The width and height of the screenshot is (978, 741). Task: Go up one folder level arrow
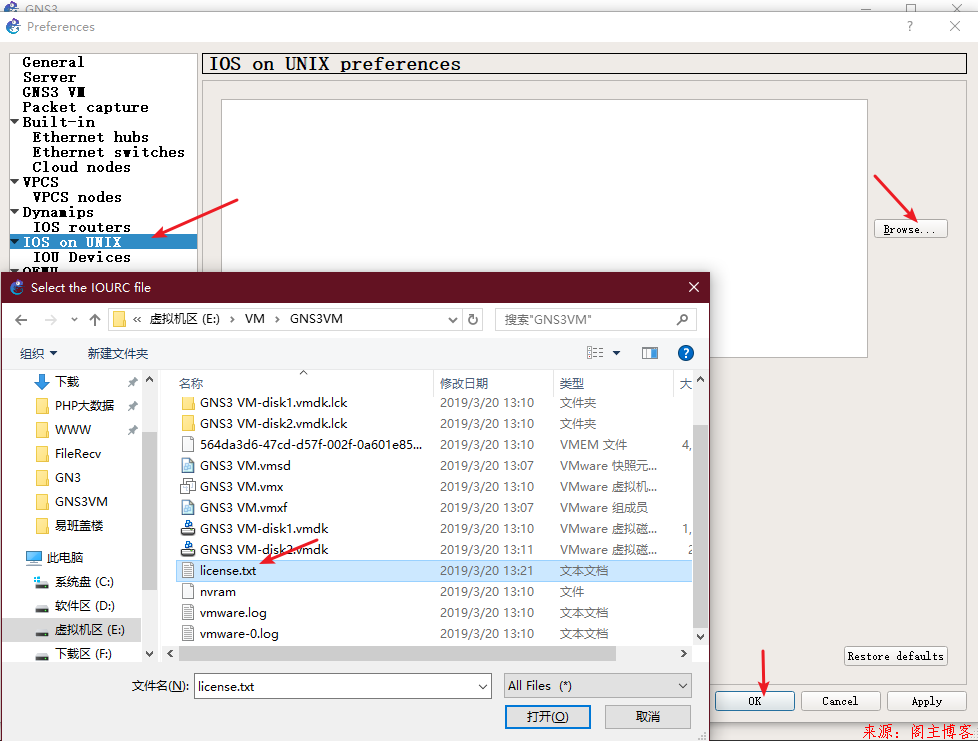coord(95,320)
